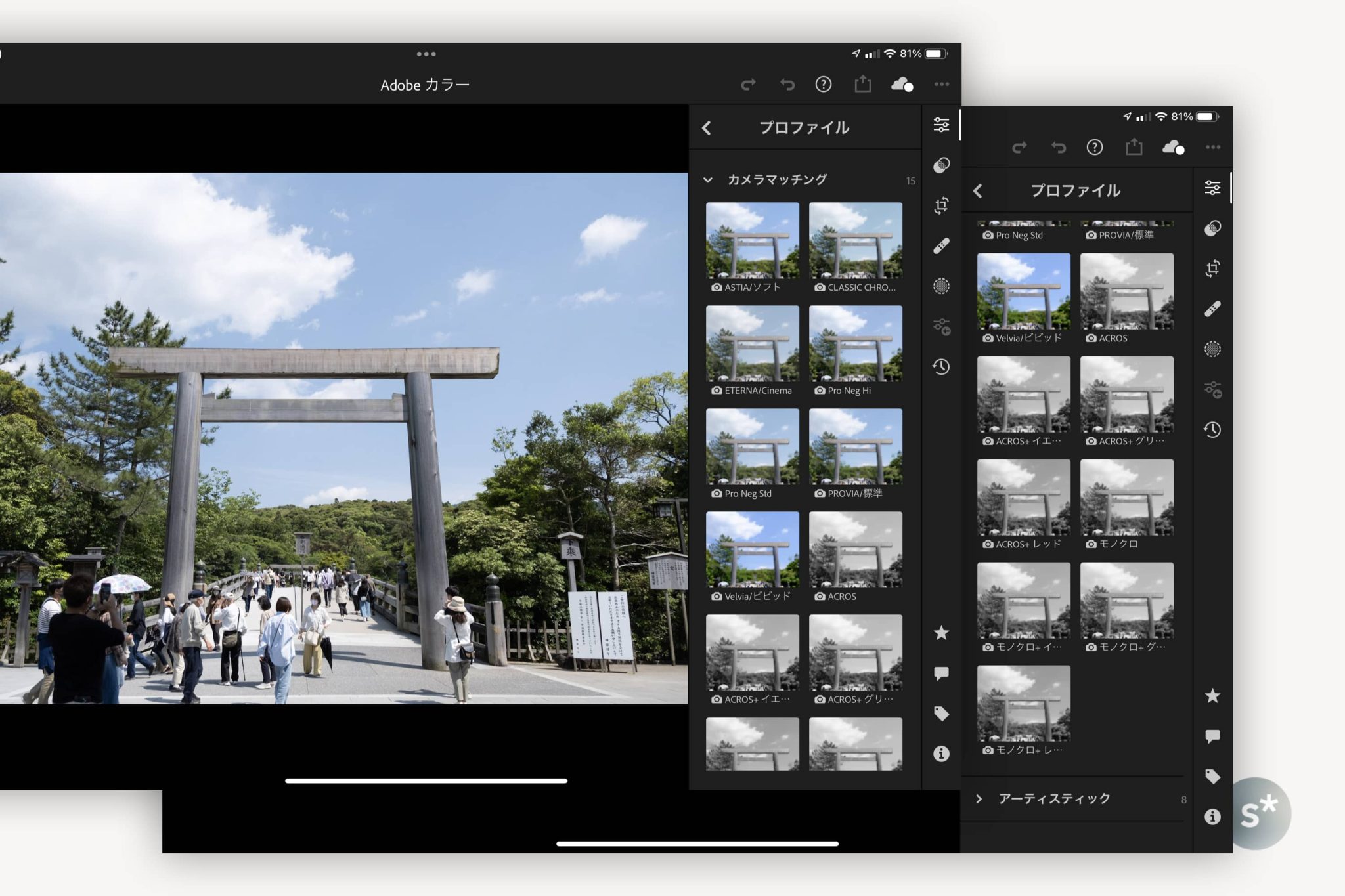Open the more options ellipsis menu
The image size is (1345, 896).
point(942,84)
